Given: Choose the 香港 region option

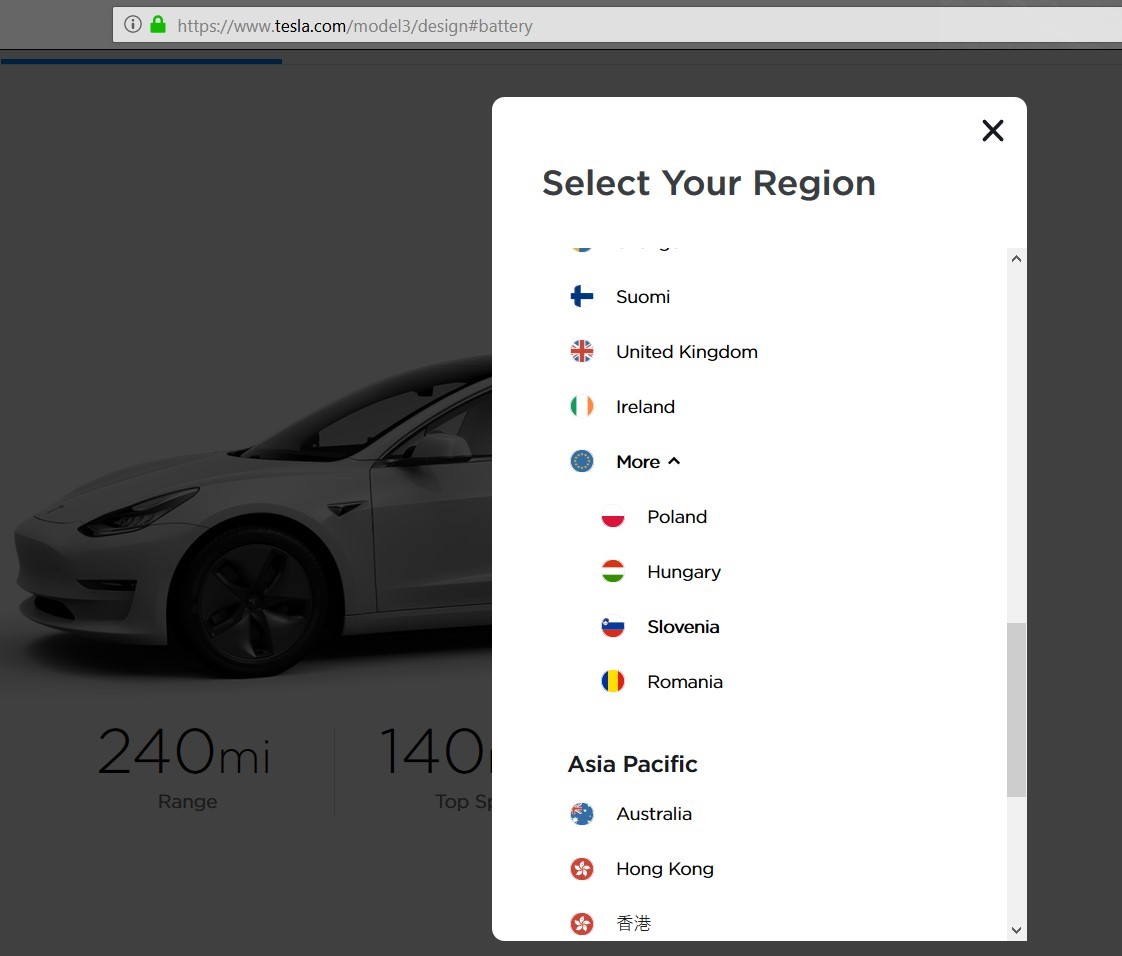Looking at the screenshot, I should [x=634, y=924].
